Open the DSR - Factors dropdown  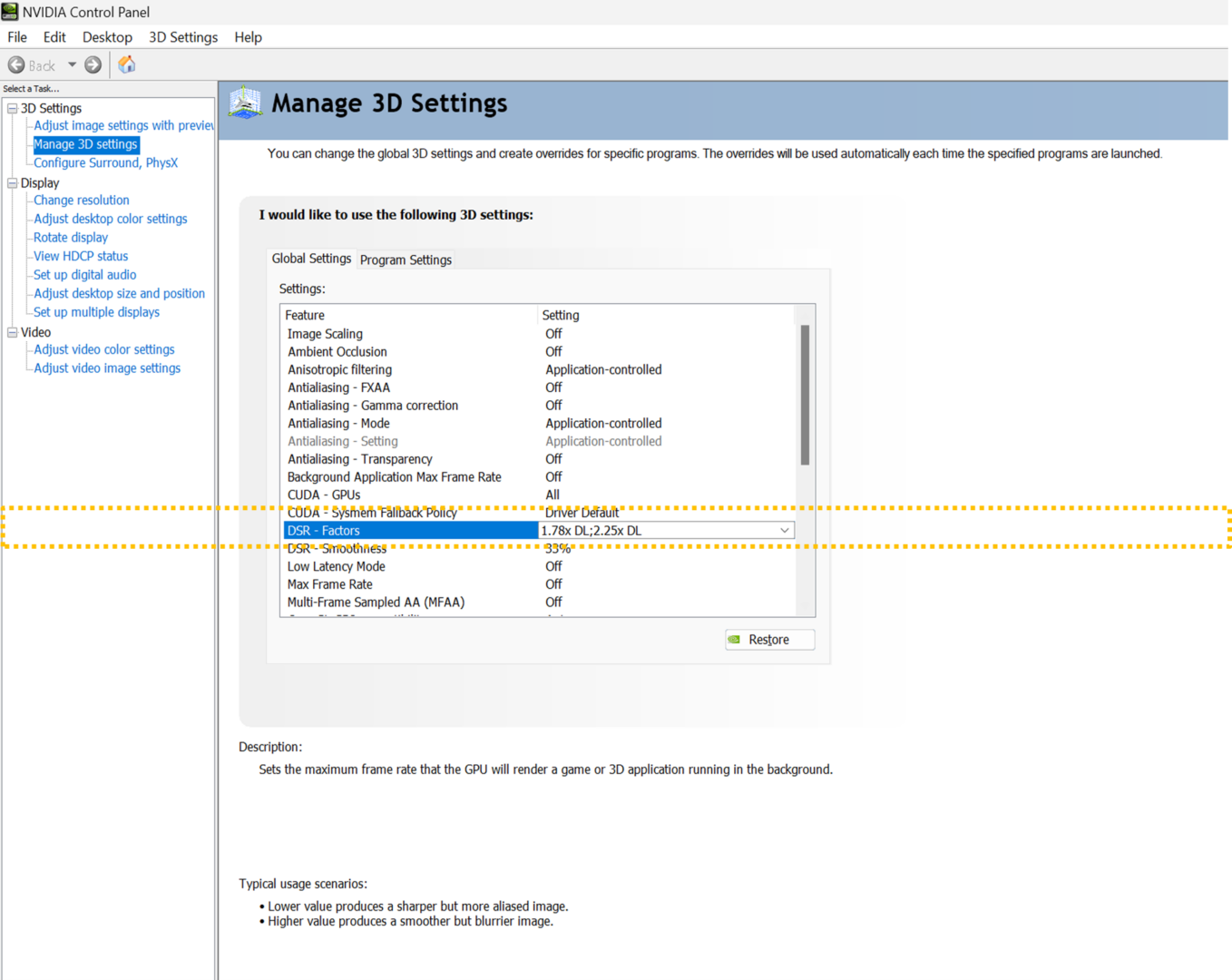tap(784, 531)
